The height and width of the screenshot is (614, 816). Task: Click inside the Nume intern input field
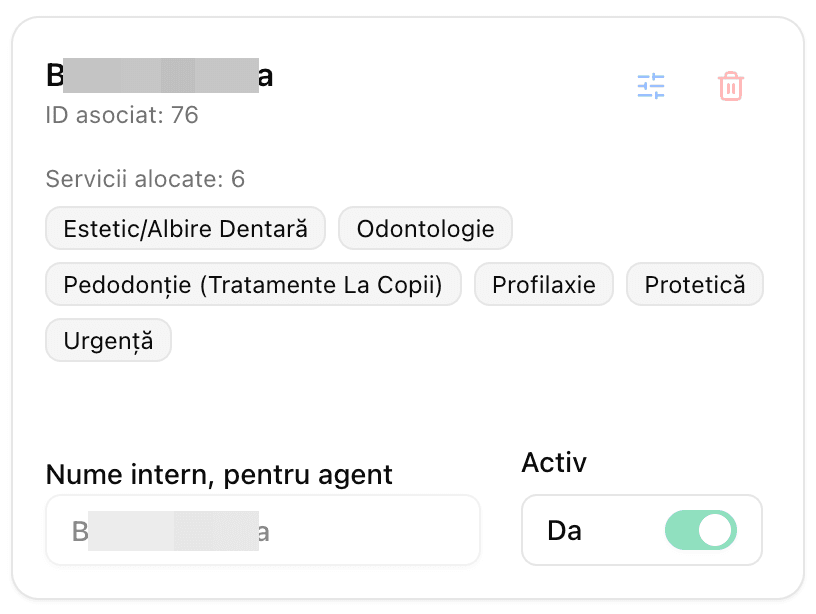(262, 530)
